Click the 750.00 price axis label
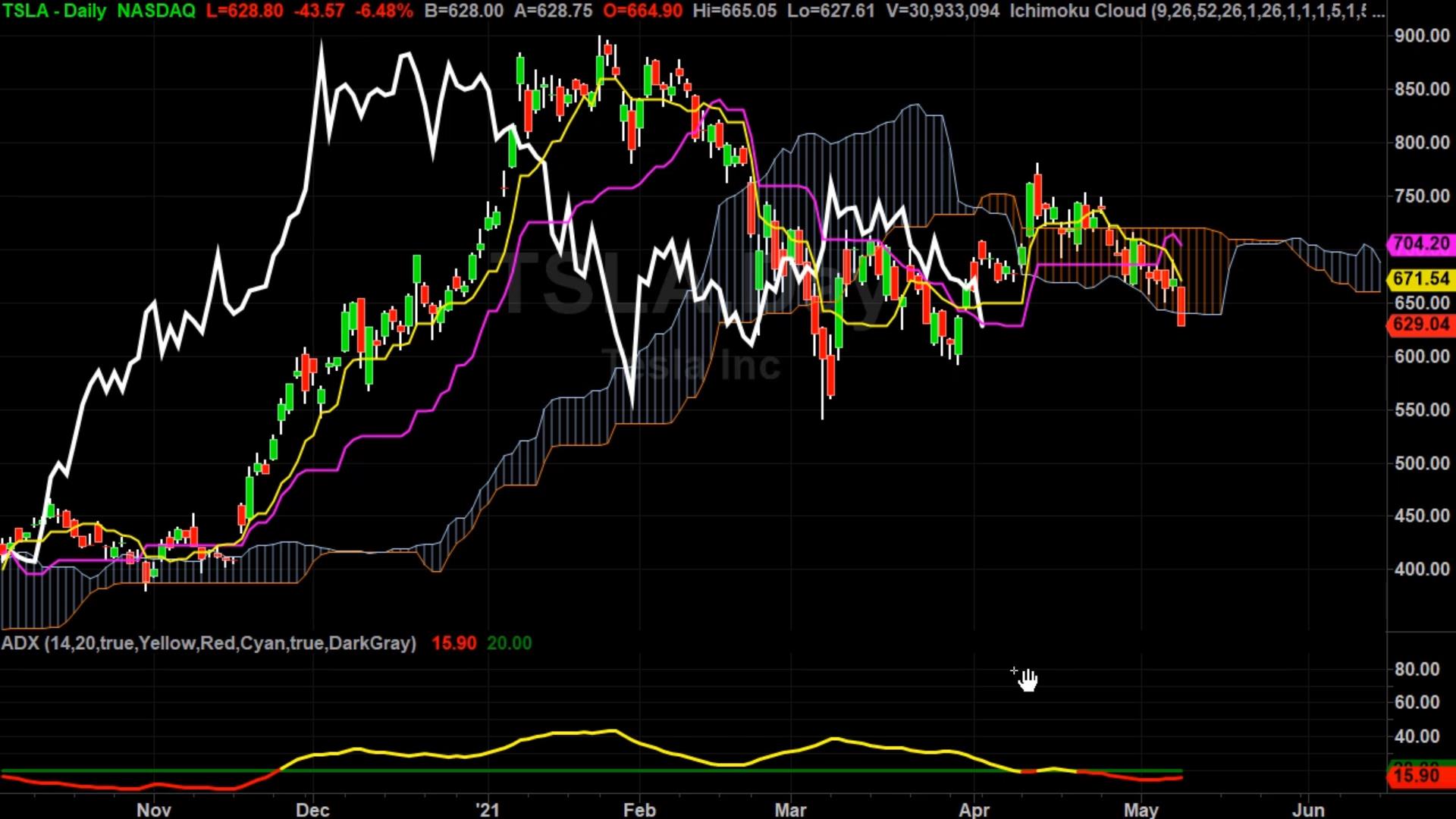 (1422, 196)
